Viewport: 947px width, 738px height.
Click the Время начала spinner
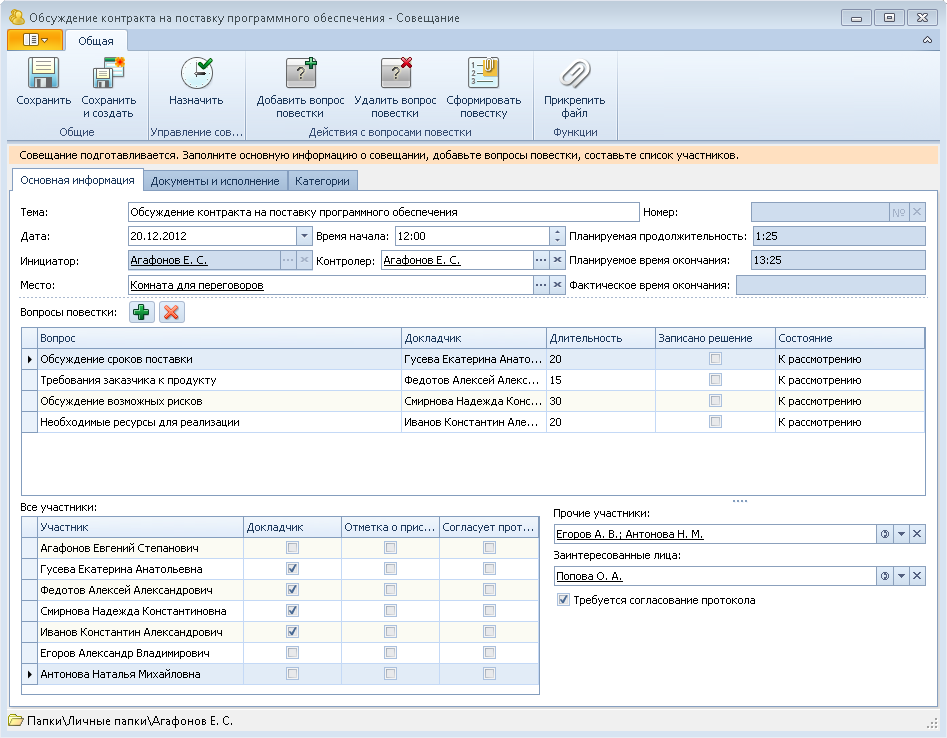(557, 236)
